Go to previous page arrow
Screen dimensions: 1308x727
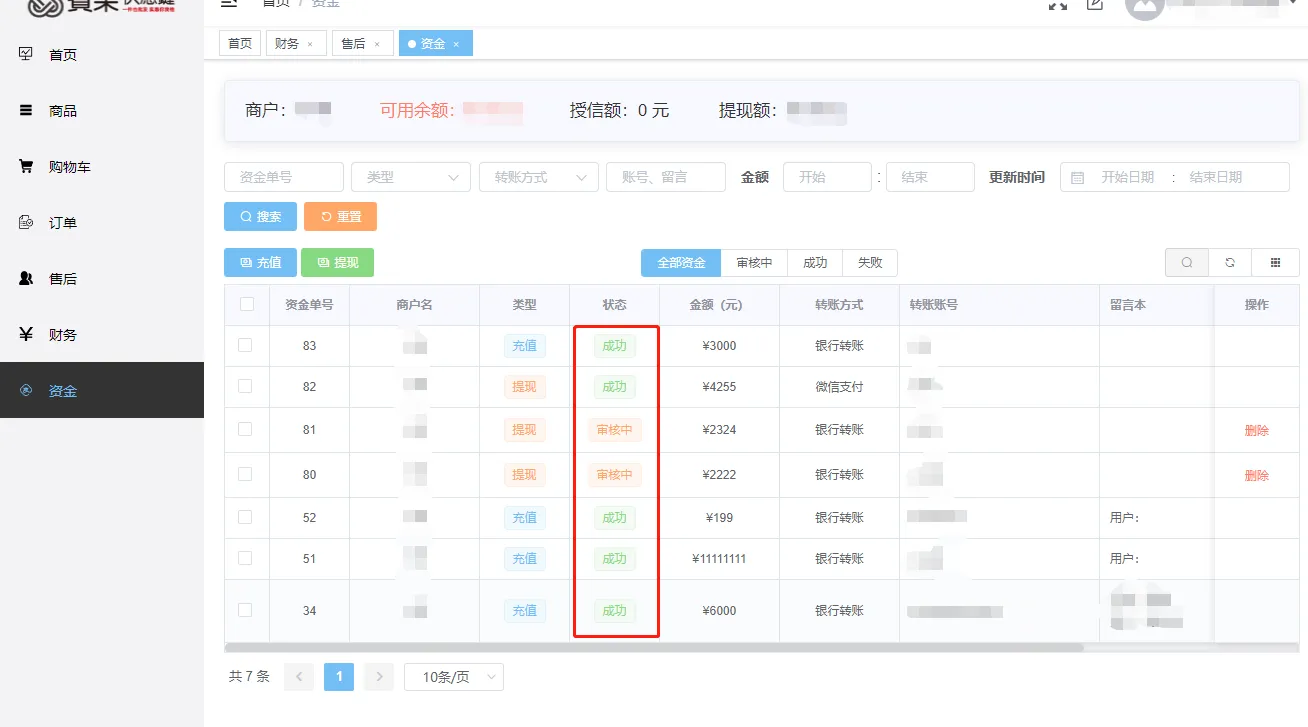(x=299, y=677)
